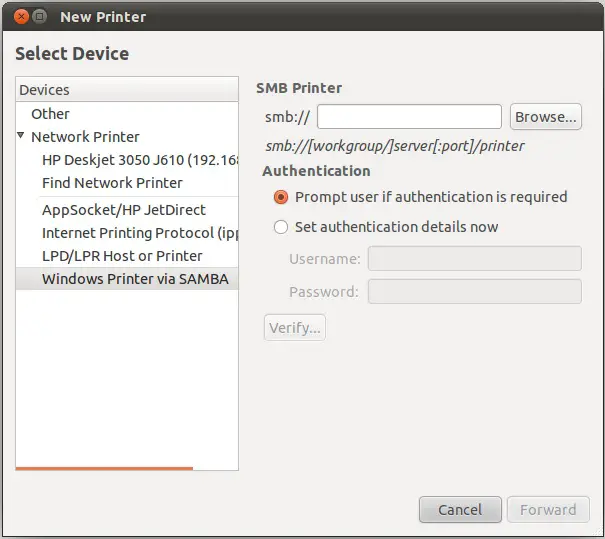605x539 pixels.
Task: Click the Devices column header
Action: pyautogui.click(x=127, y=90)
